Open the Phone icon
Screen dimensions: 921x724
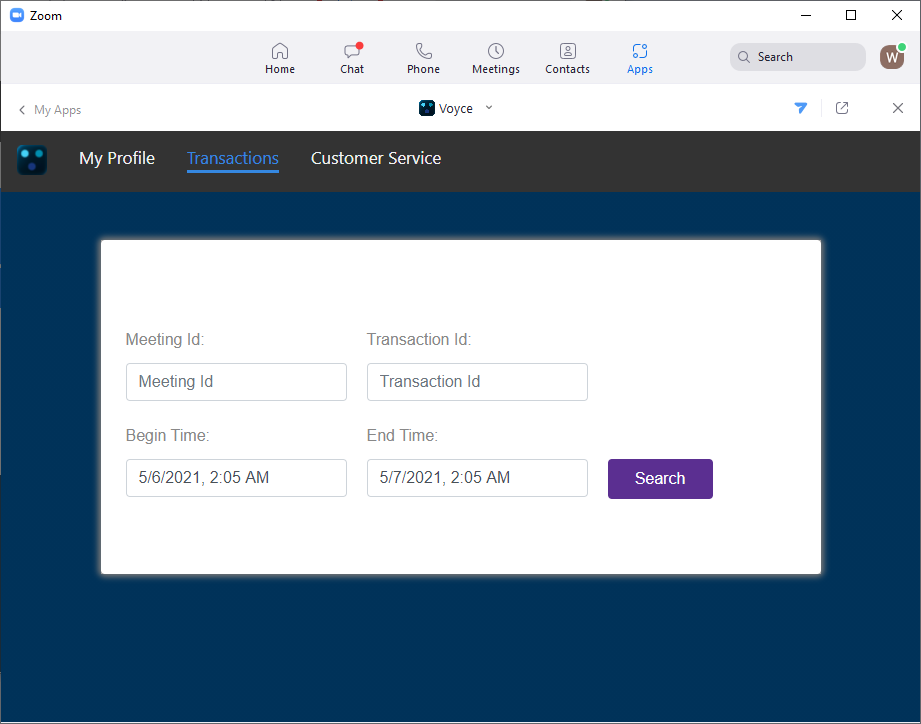point(423,51)
